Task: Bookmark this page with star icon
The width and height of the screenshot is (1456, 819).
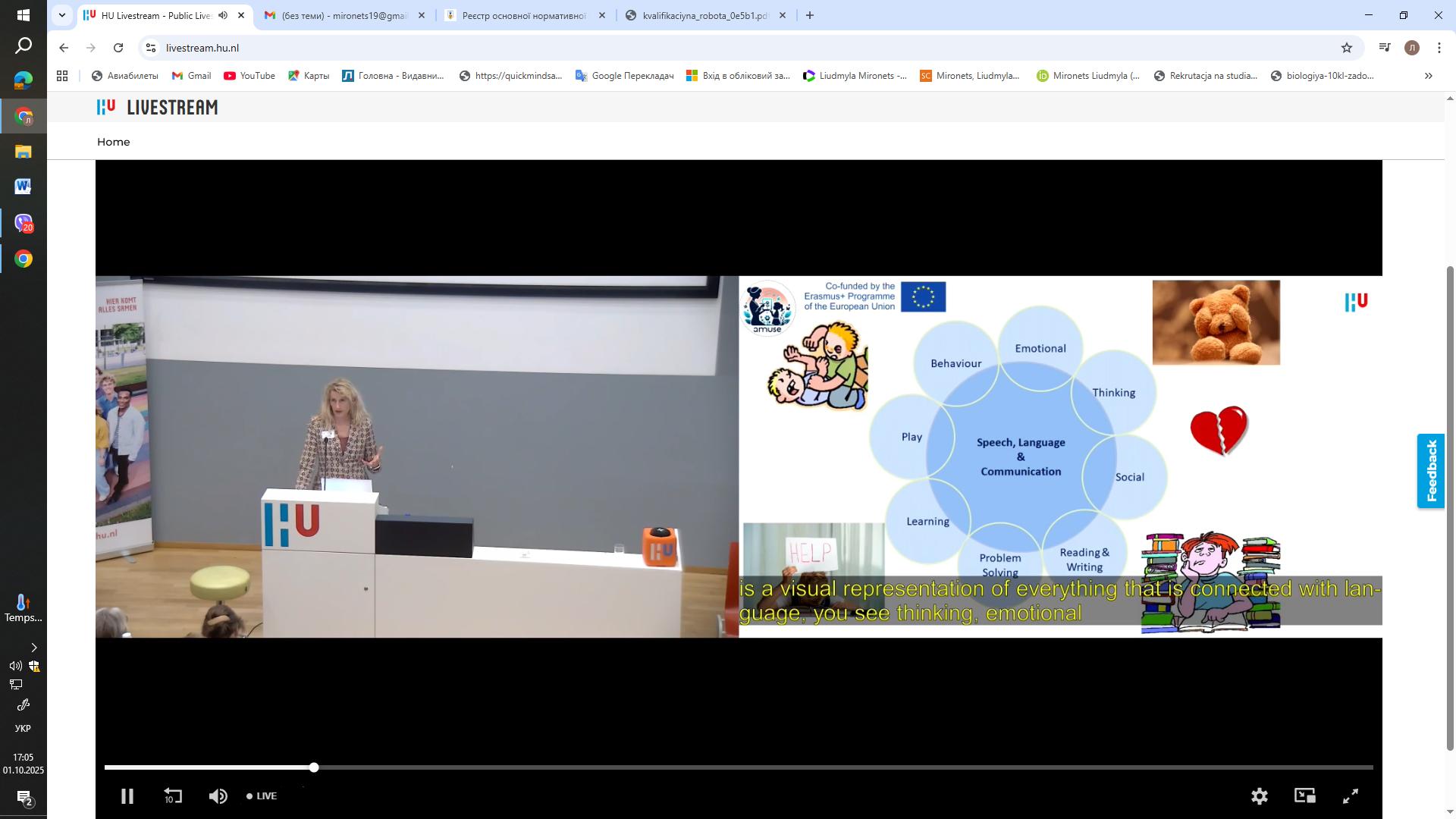Action: point(1346,48)
